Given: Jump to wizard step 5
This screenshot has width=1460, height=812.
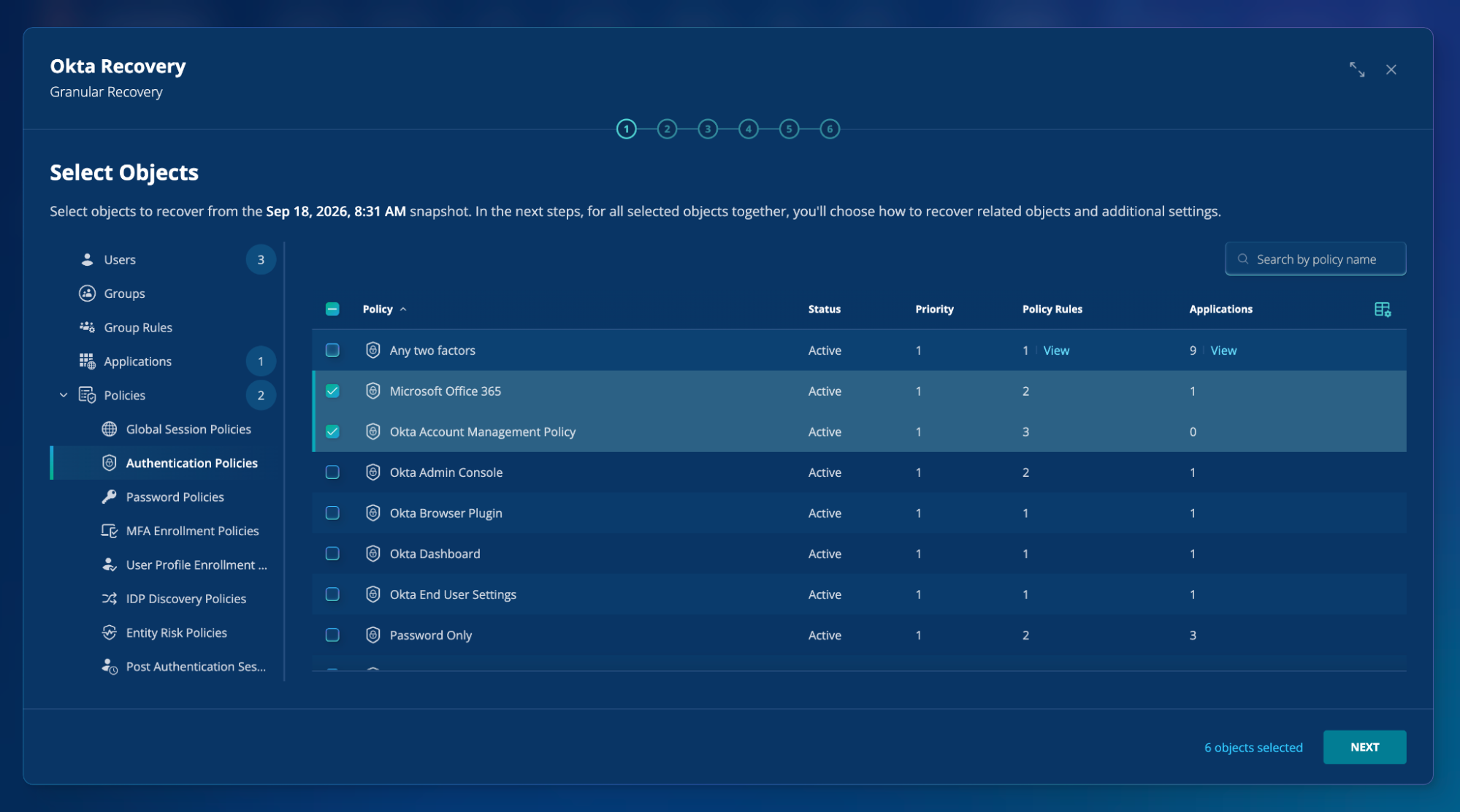Looking at the screenshot, I should click(x=789, y=129).
